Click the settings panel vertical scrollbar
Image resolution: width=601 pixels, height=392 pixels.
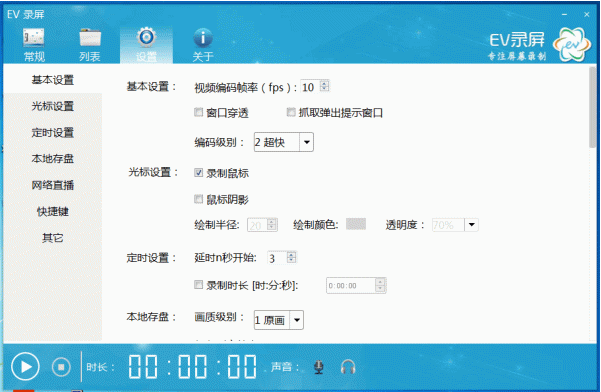593,107
